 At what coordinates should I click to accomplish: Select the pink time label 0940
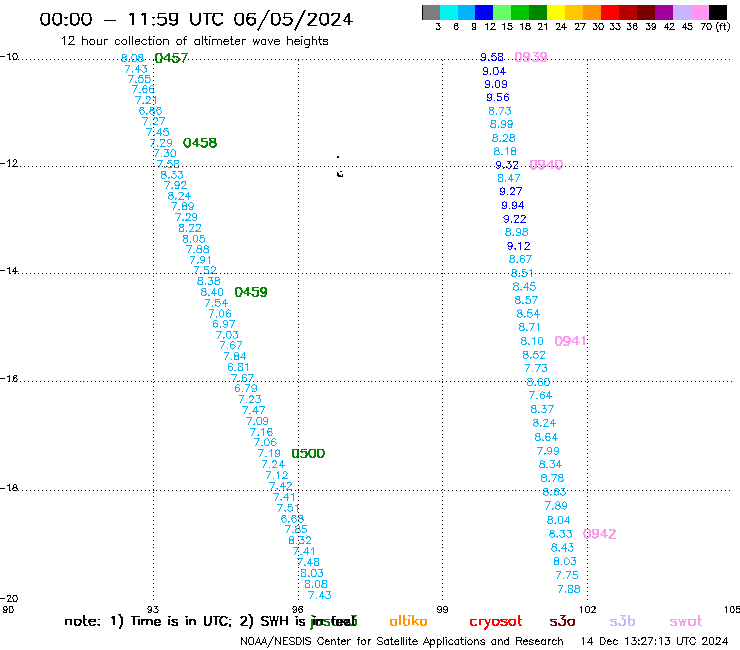coord(546,165)
